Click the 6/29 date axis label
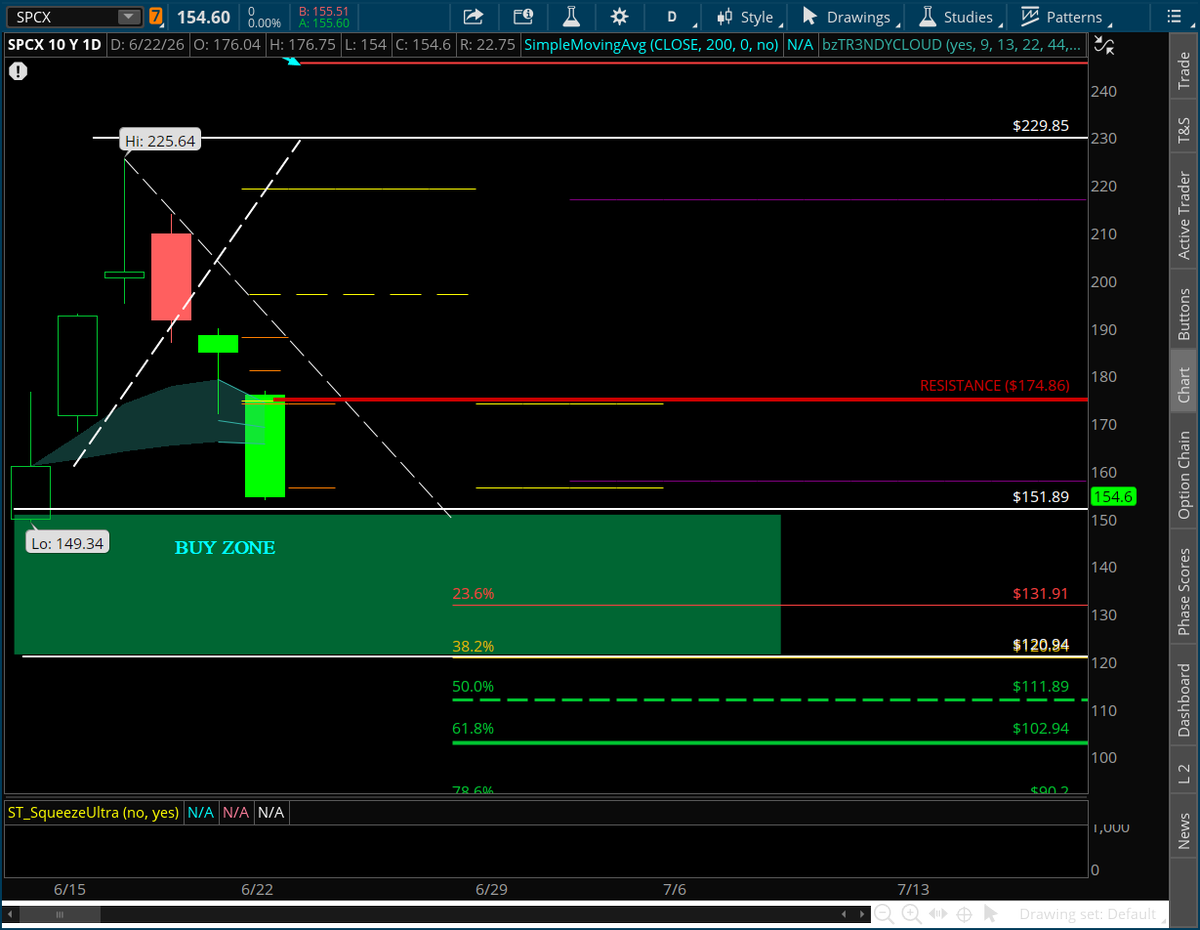Image resolution: width=1200 pixels, height=930 pixels. pos(493,890)
